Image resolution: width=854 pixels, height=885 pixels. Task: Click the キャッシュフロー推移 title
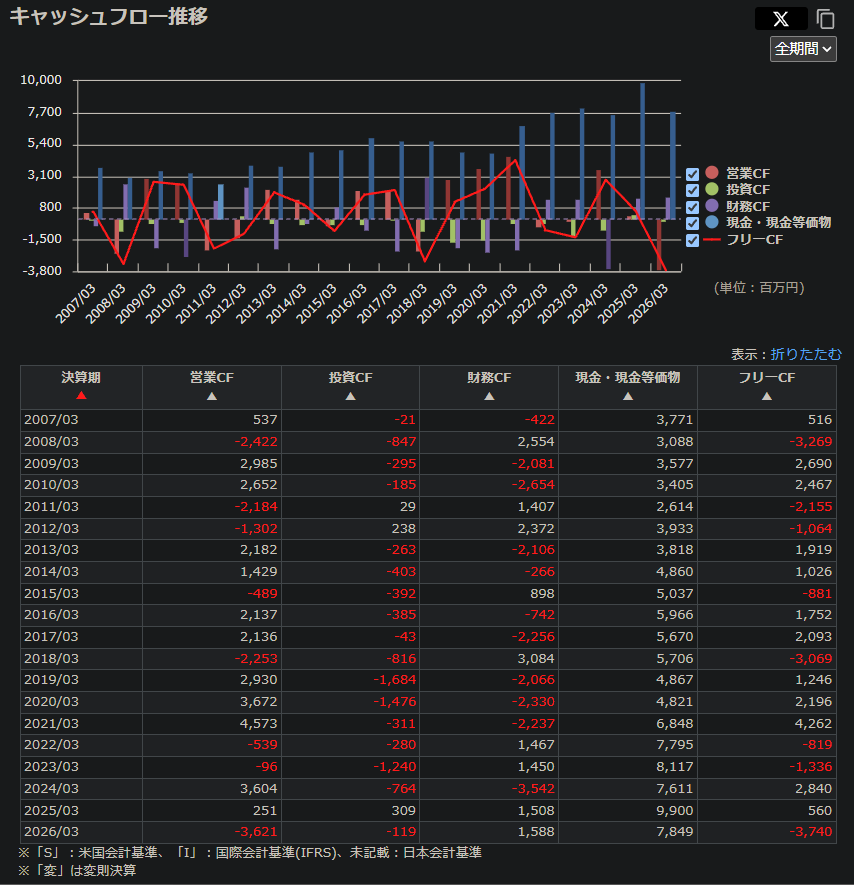(x=109, y=16)
